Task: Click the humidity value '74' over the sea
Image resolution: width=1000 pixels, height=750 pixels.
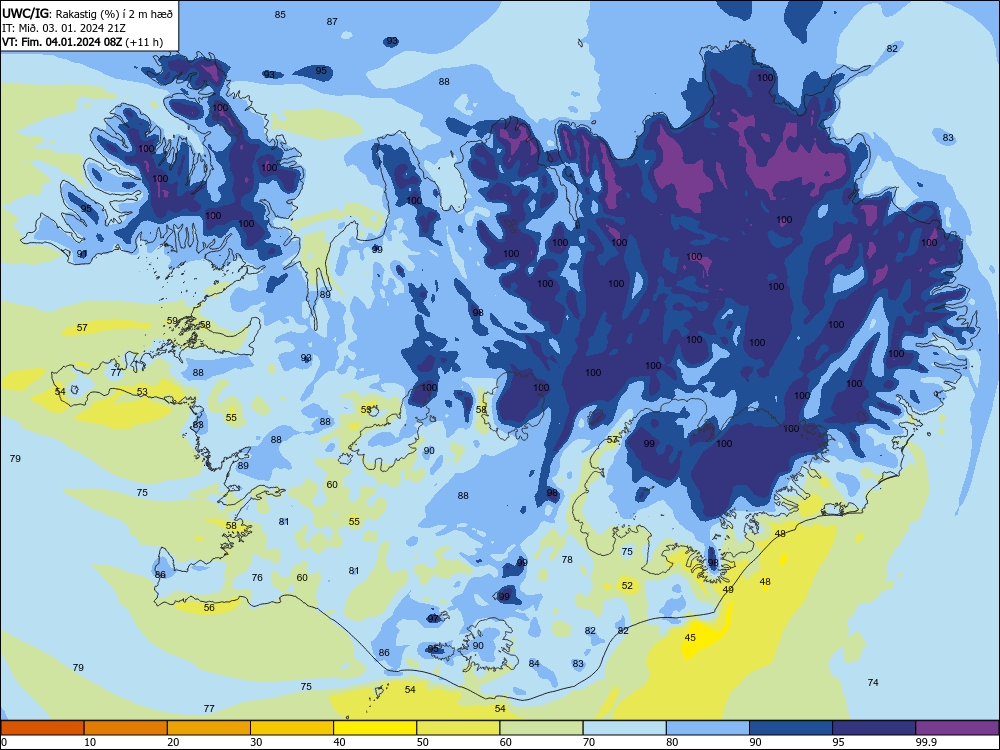Action: click(x=873, y=682)
